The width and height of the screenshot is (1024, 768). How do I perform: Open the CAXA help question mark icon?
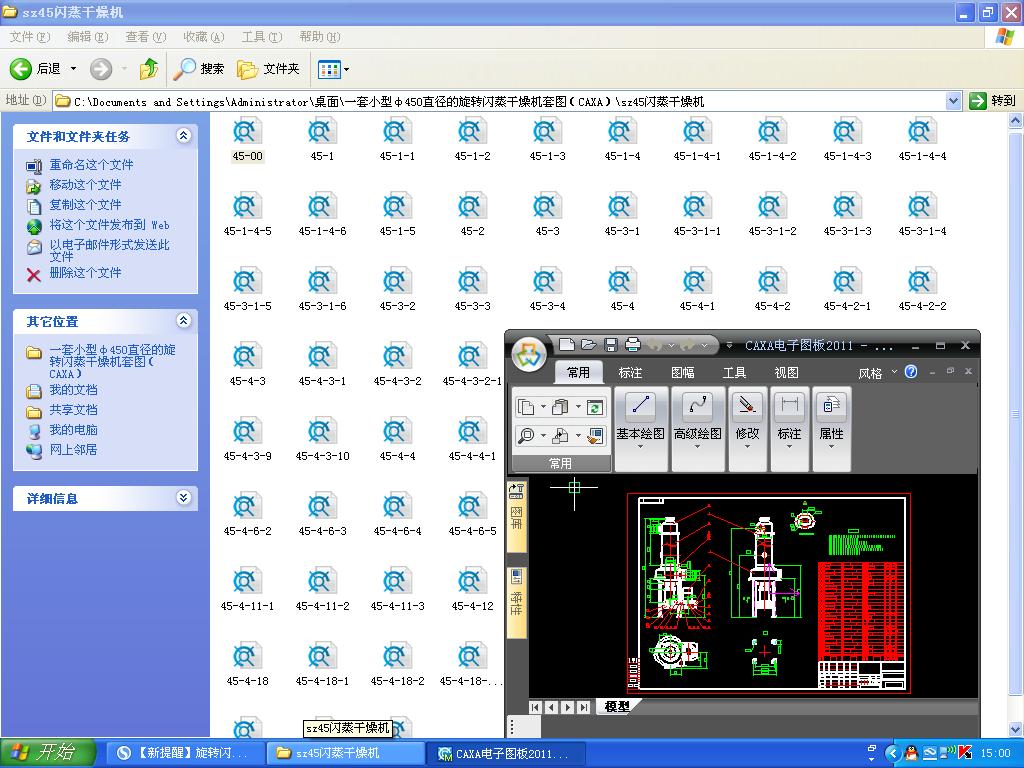point(911,372)
